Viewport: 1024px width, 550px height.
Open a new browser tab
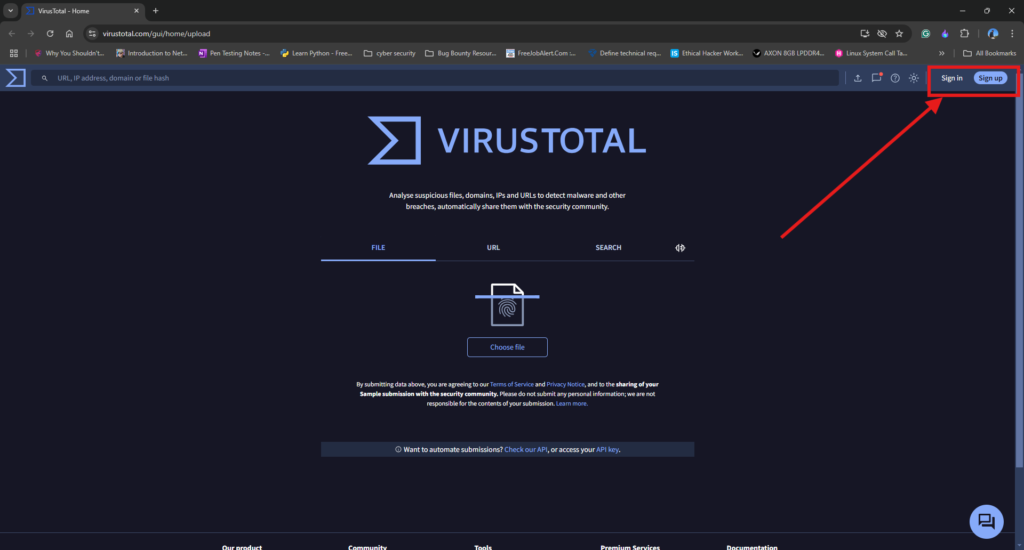[x=155, y=10]
